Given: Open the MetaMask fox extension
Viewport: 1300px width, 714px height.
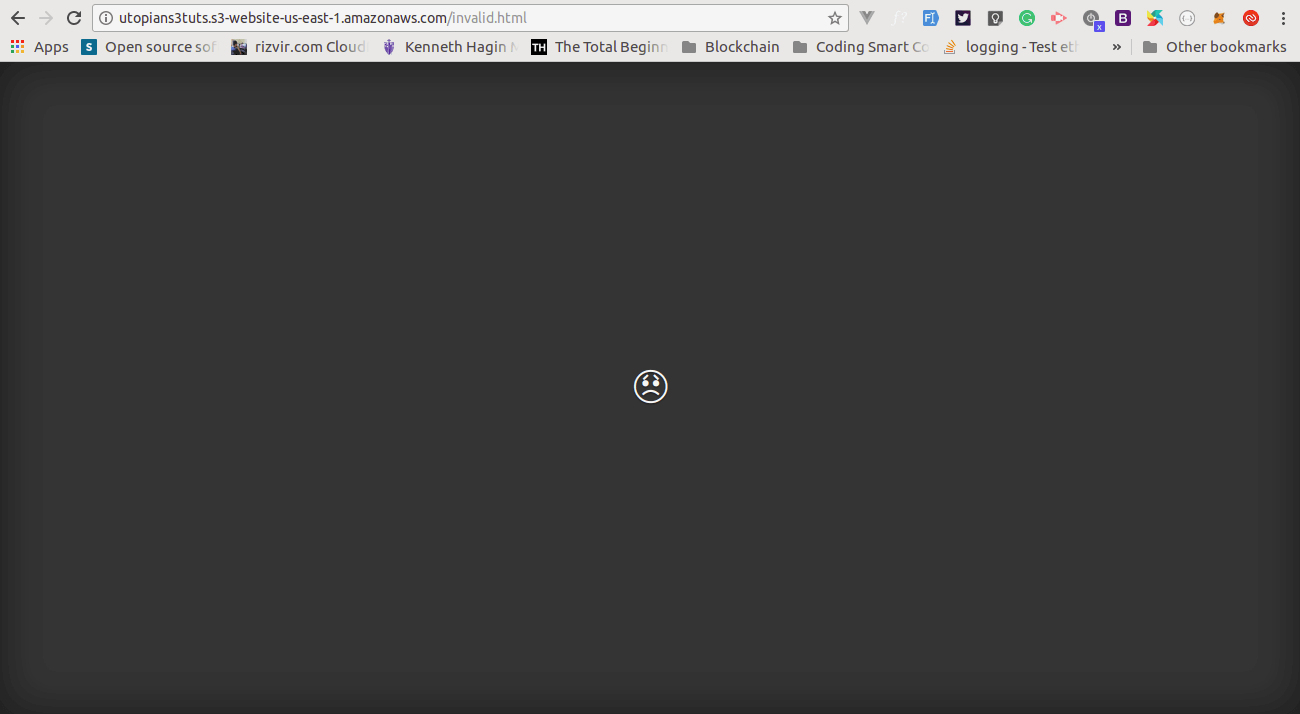Looking at the screenshot, I should pos(1219,18).
